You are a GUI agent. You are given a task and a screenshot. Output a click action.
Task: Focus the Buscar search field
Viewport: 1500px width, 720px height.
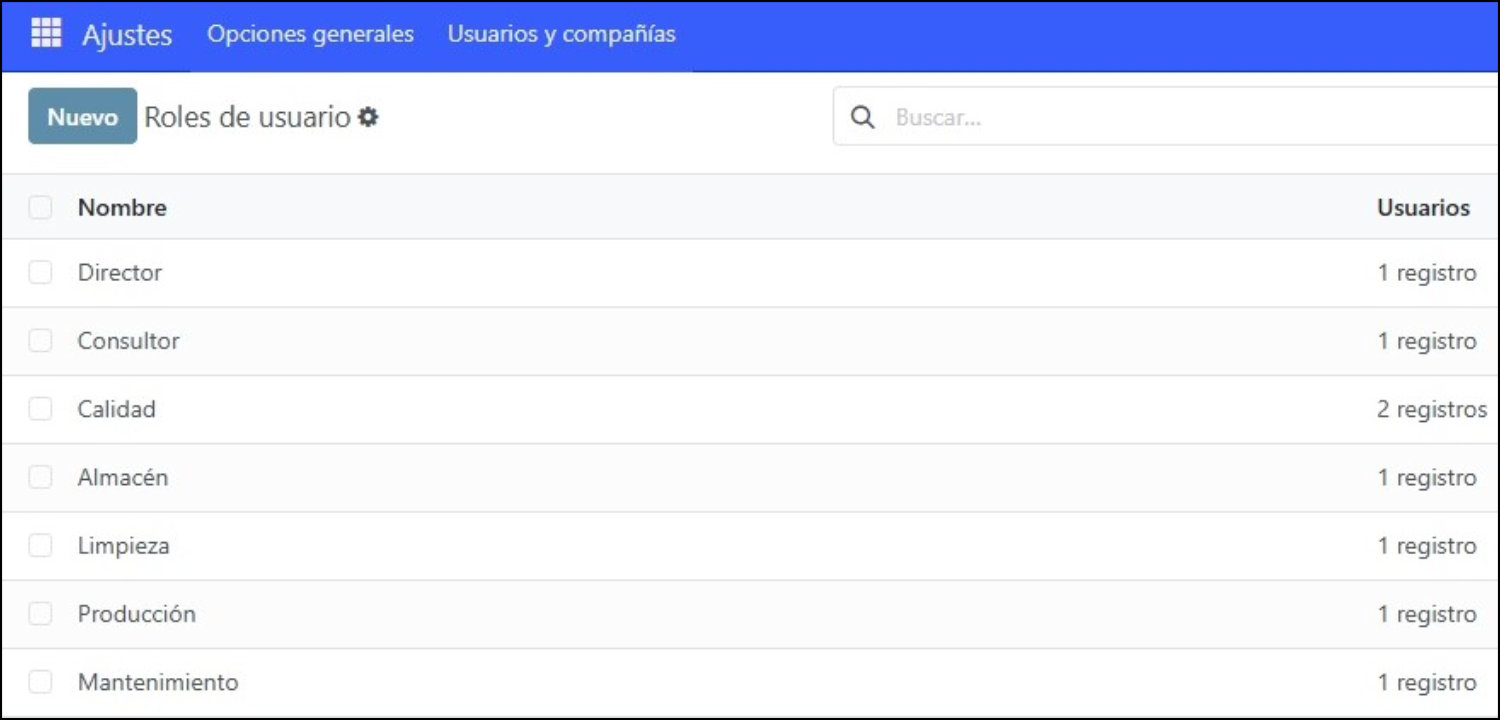pos(1190,117)
